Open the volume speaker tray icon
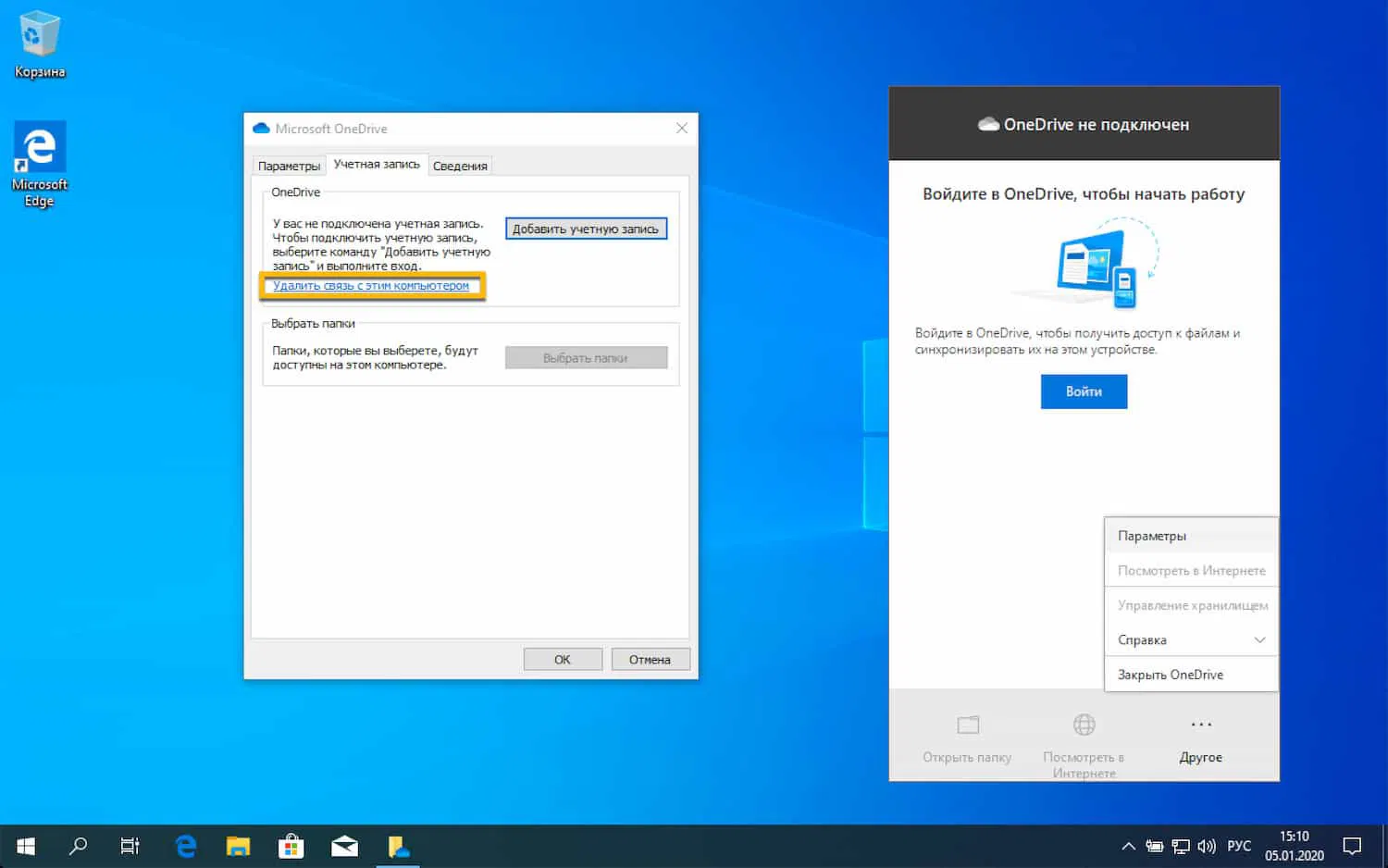Viewport: 1388px width, 868px height. [x=1207, y=846]
